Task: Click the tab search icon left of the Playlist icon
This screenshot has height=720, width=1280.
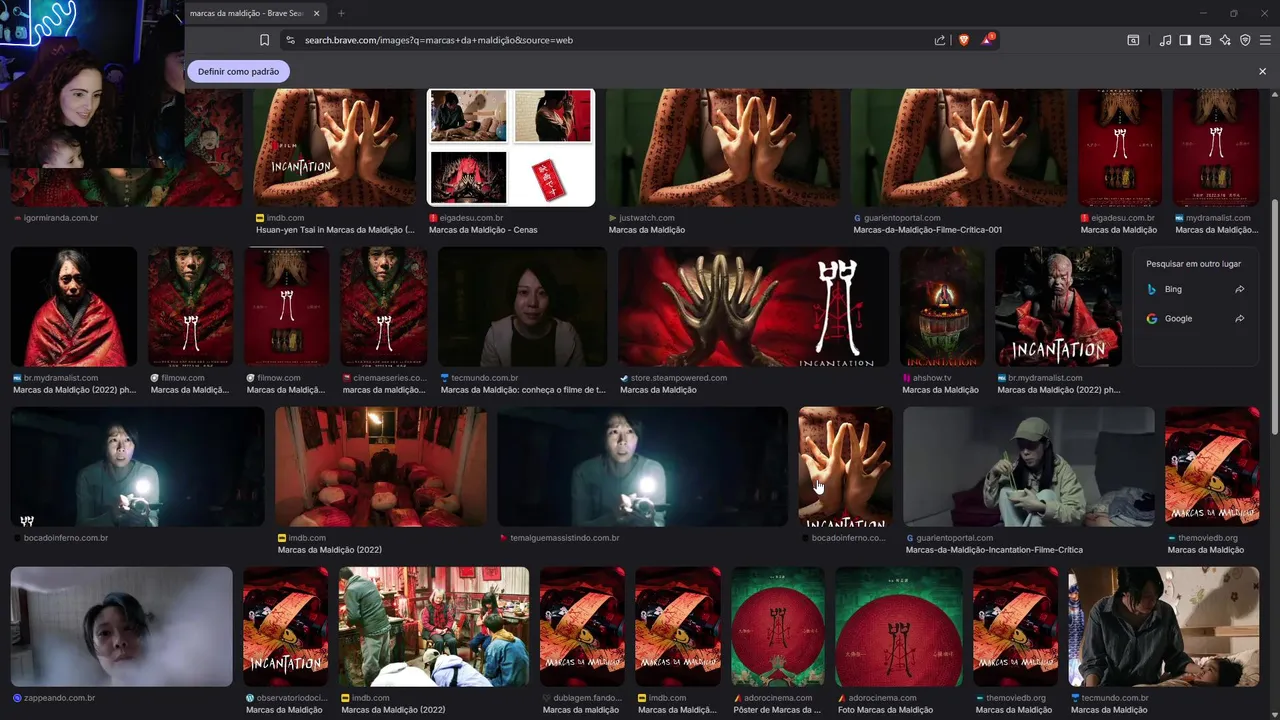Action: tap(1133, 40)
